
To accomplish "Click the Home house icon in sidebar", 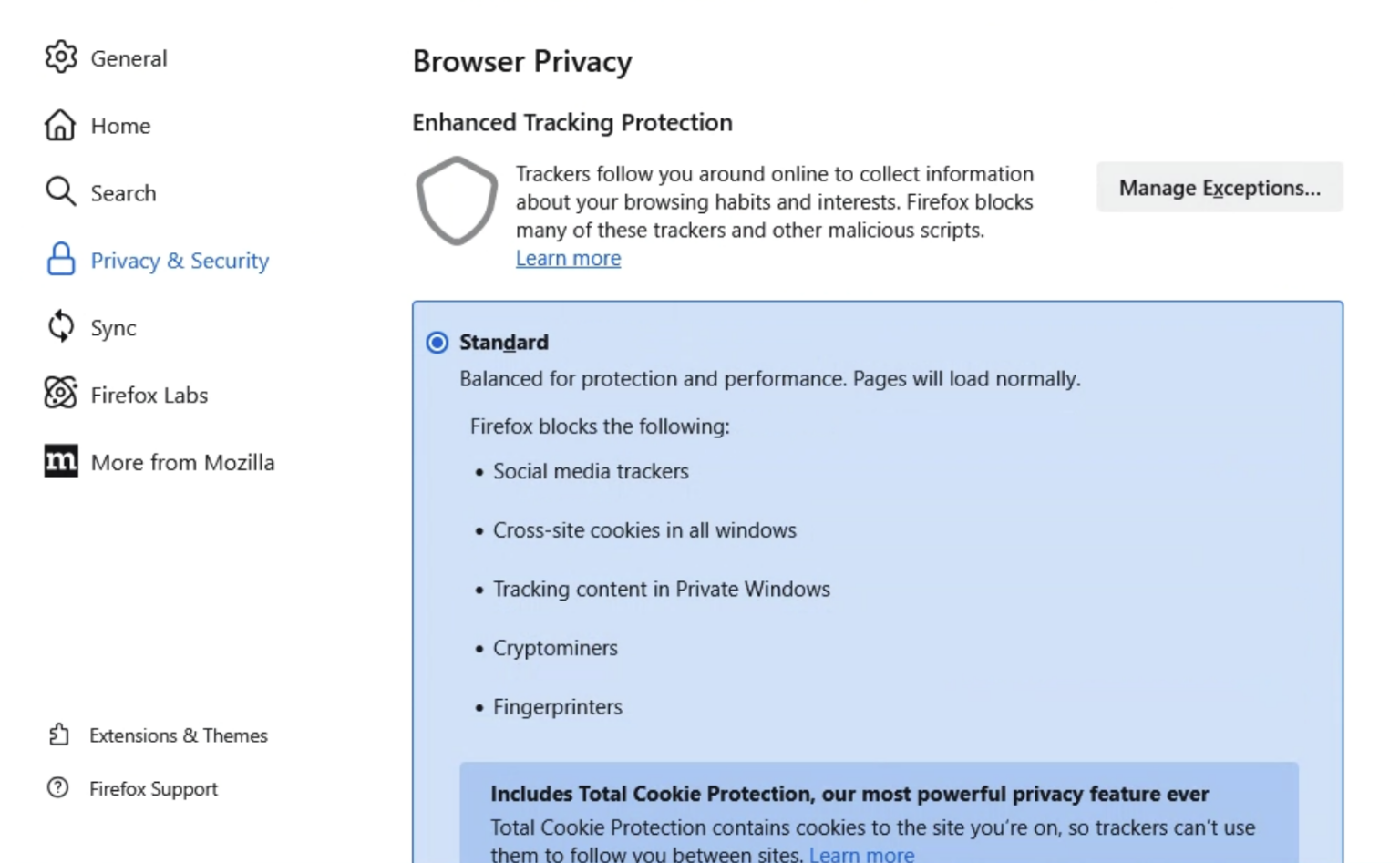I will [x=60, y=125].
